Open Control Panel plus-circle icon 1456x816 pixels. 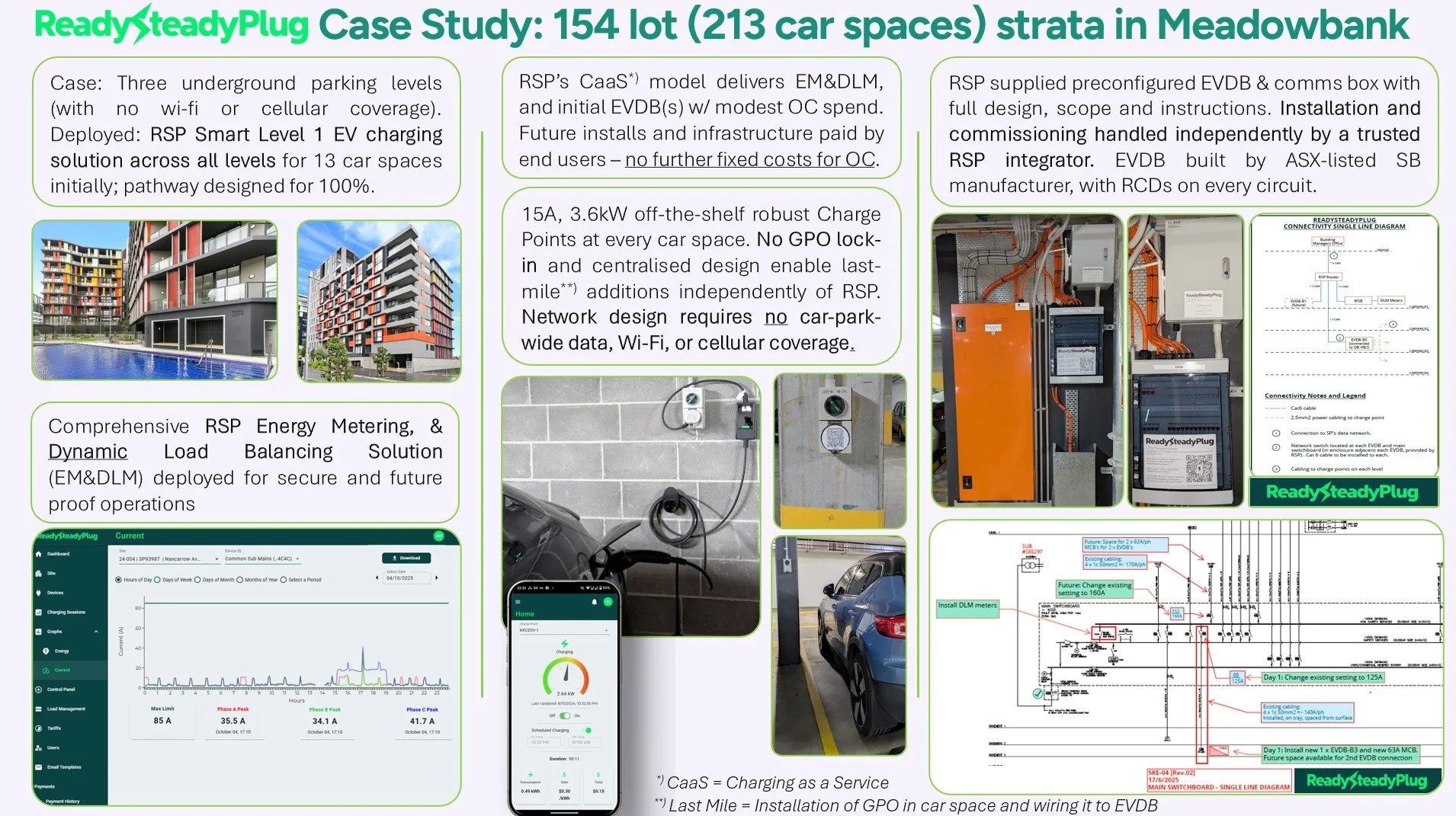pyautogui.click(x=39, y=690)
